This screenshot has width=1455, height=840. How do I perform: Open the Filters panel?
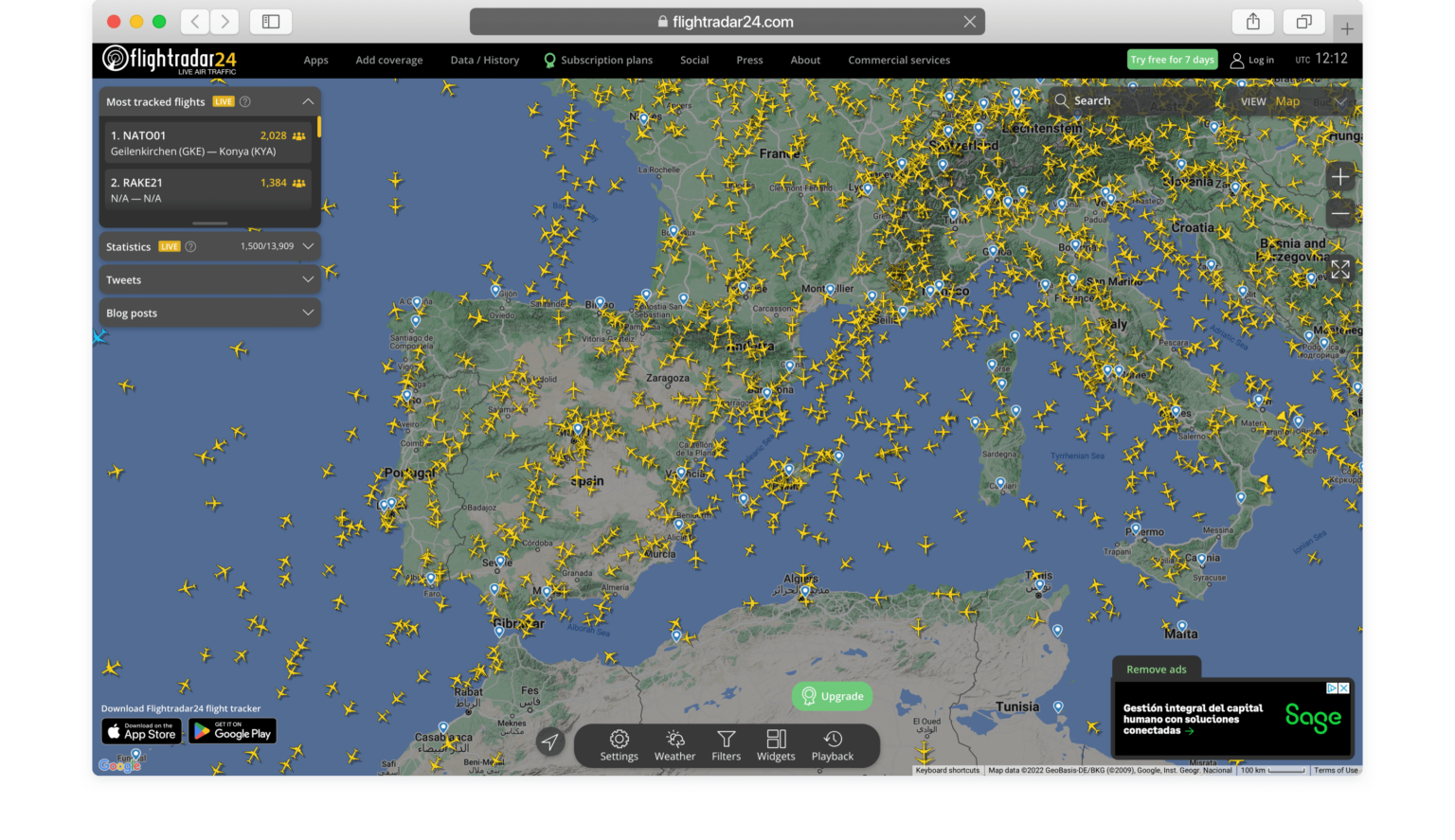[x=726, y=746]
